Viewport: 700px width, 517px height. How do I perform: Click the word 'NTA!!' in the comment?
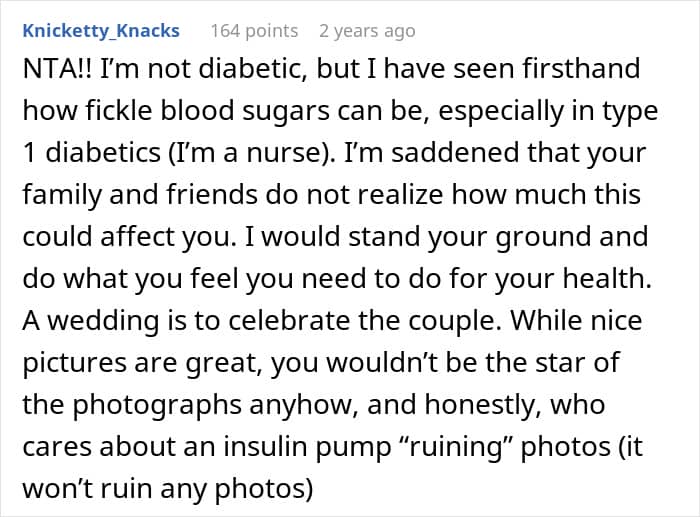(x=57, y=69)
